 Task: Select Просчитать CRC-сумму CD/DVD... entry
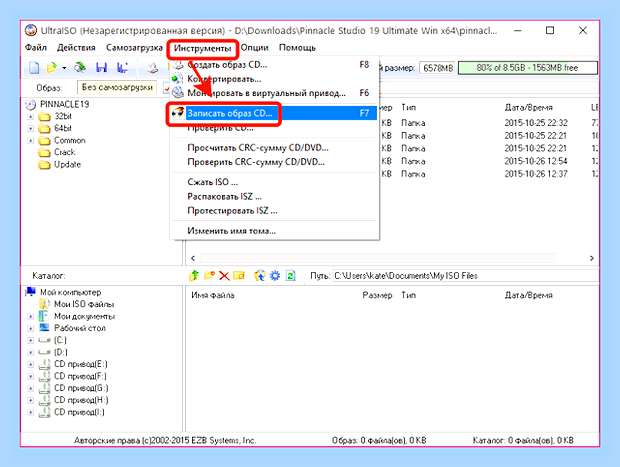tap(274, 148)
